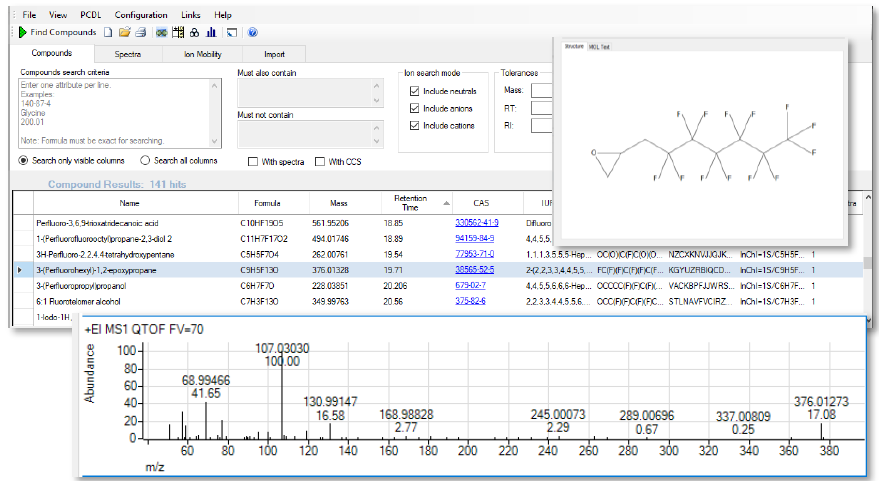
Task: Select the MOL Text tab
Action: (x=599, y=47)
